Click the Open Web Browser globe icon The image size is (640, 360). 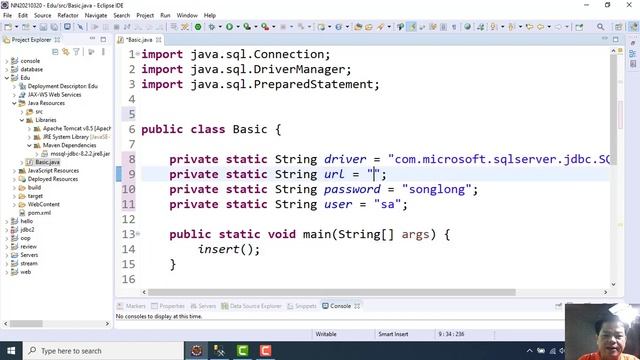pos(467,27)
